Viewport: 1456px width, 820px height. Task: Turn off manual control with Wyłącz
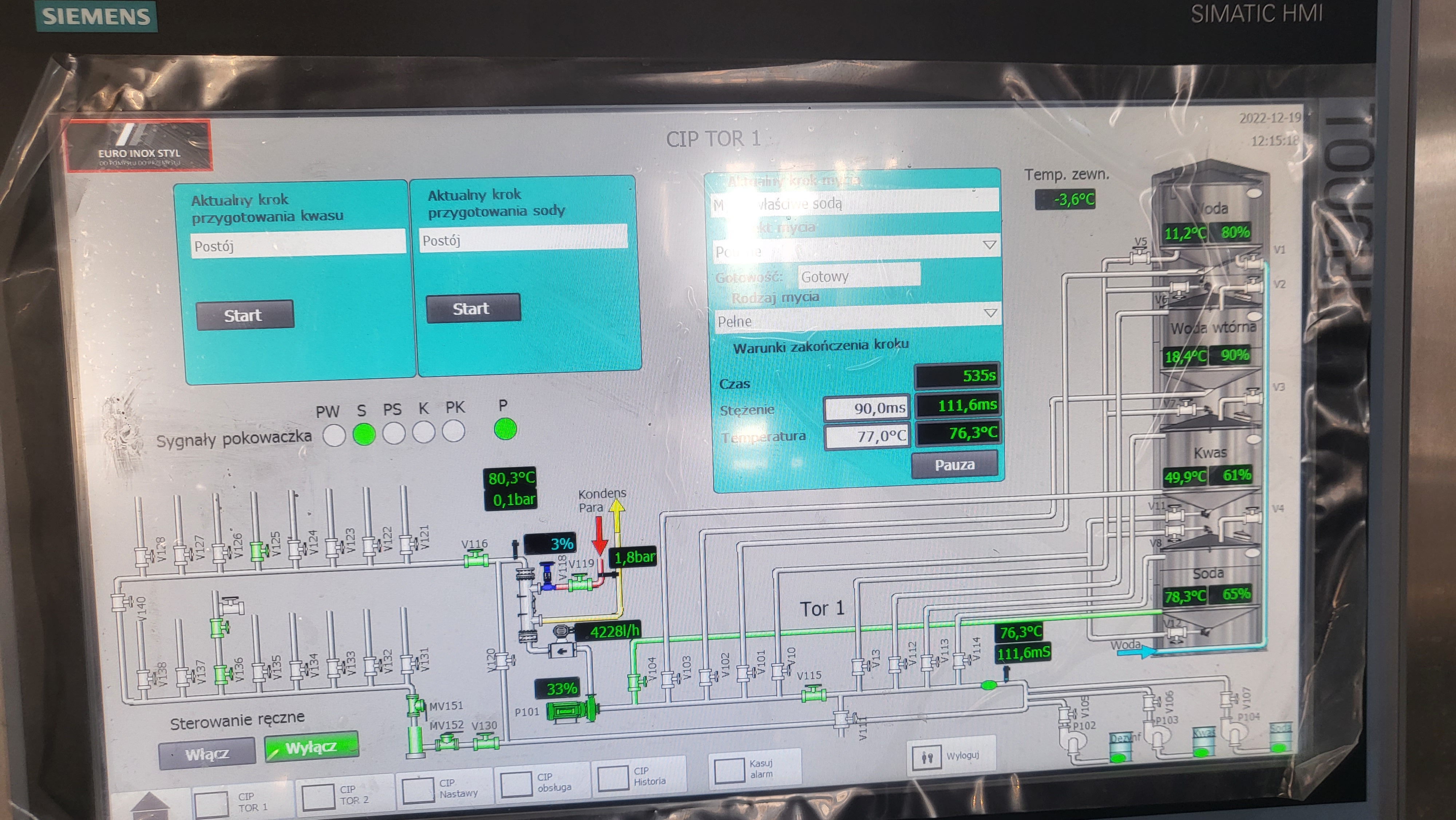pos(312,748)
